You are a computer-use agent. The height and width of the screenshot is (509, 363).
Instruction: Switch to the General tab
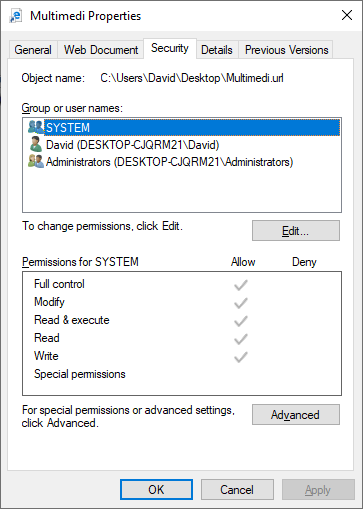(33, 50)
